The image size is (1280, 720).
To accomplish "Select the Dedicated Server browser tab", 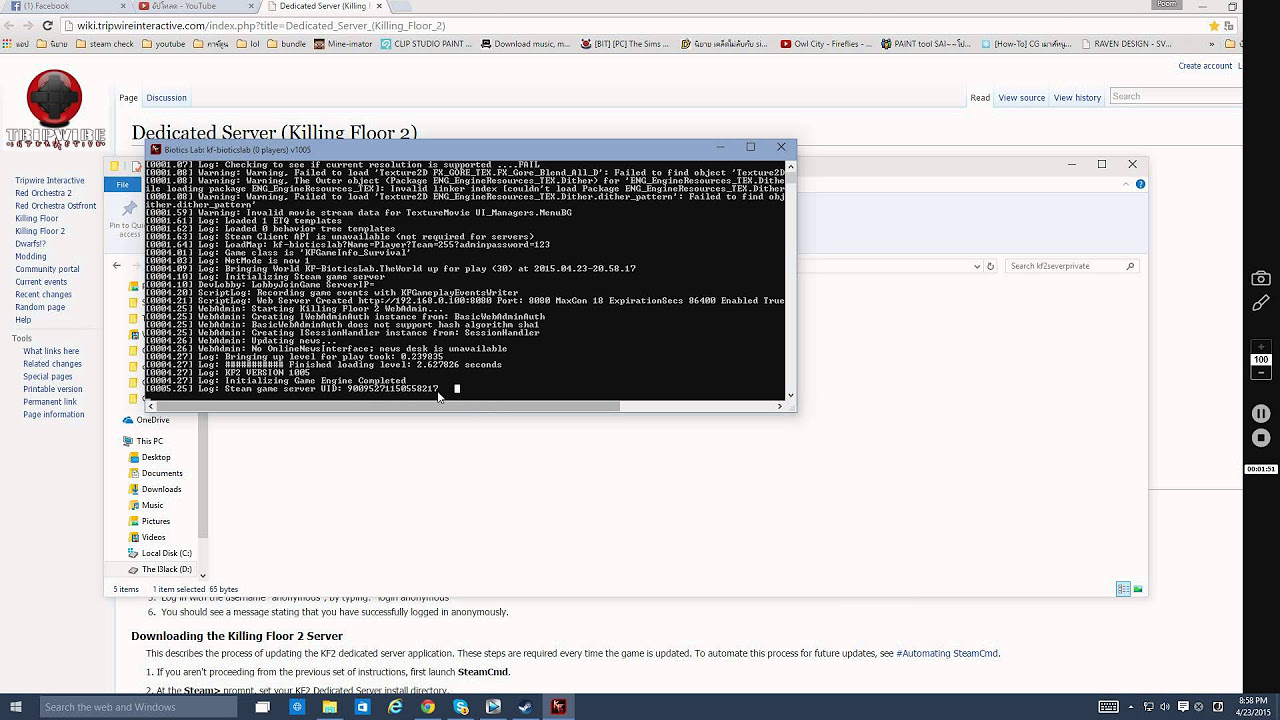I will 325,6.
